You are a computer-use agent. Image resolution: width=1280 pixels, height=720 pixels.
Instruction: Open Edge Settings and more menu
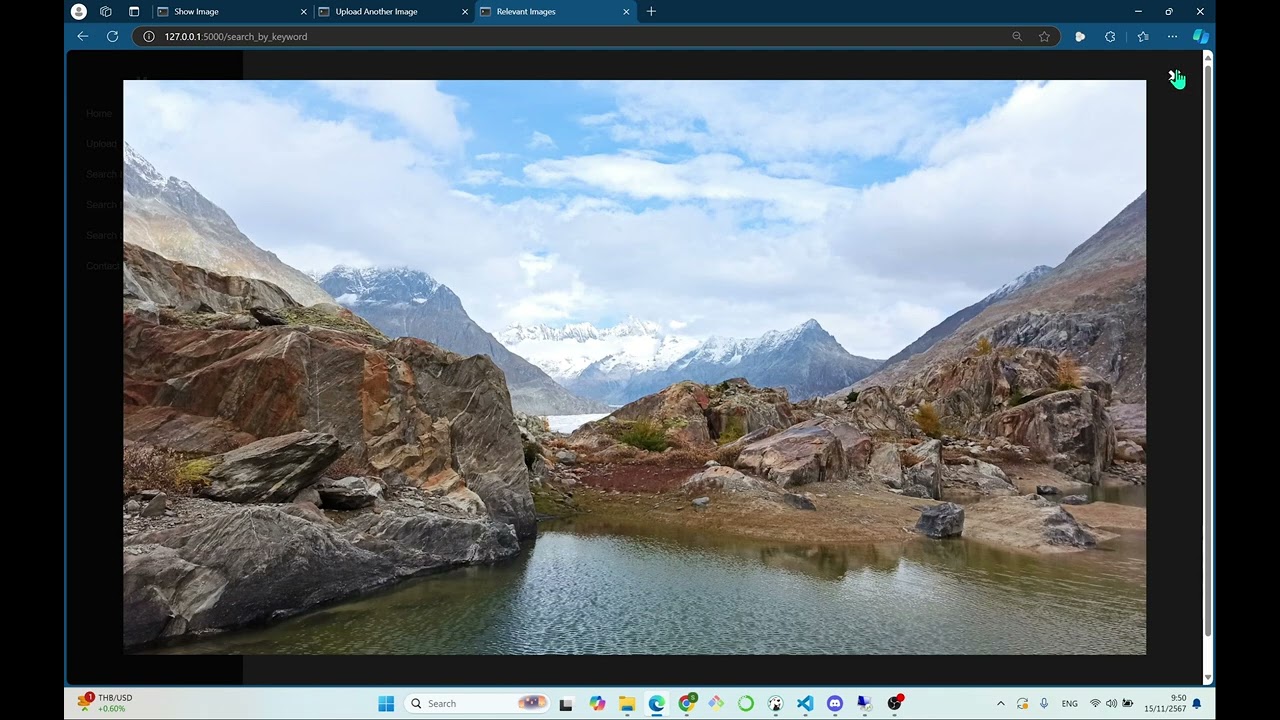click(1172, 36)
